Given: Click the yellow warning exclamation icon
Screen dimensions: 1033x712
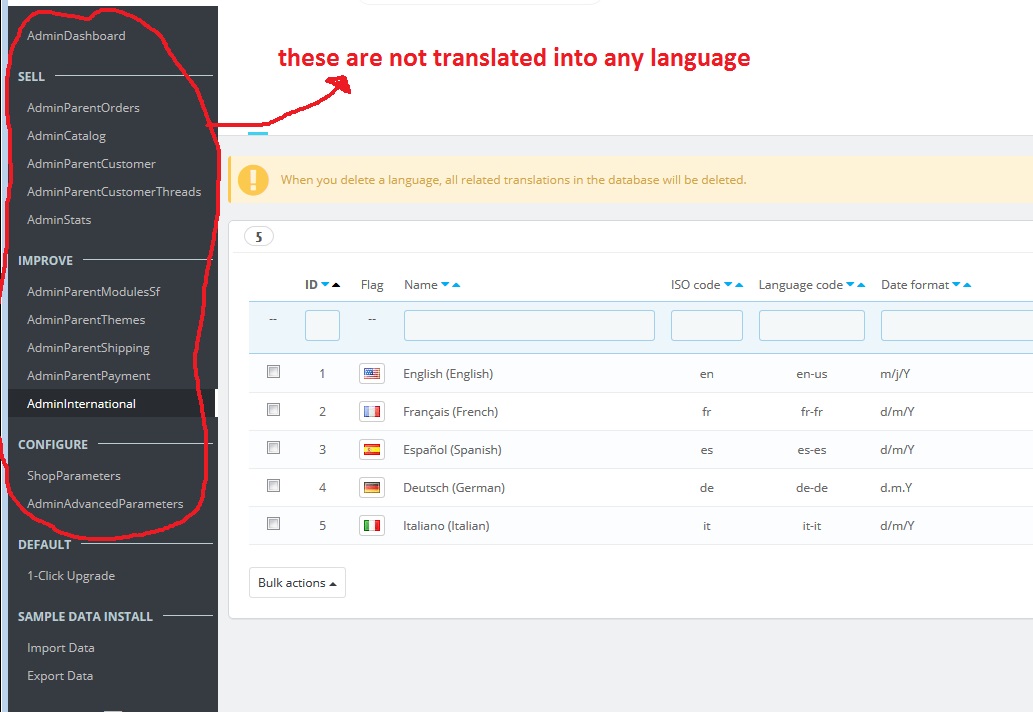Looking at the screenshot, I should coord(253,180).
